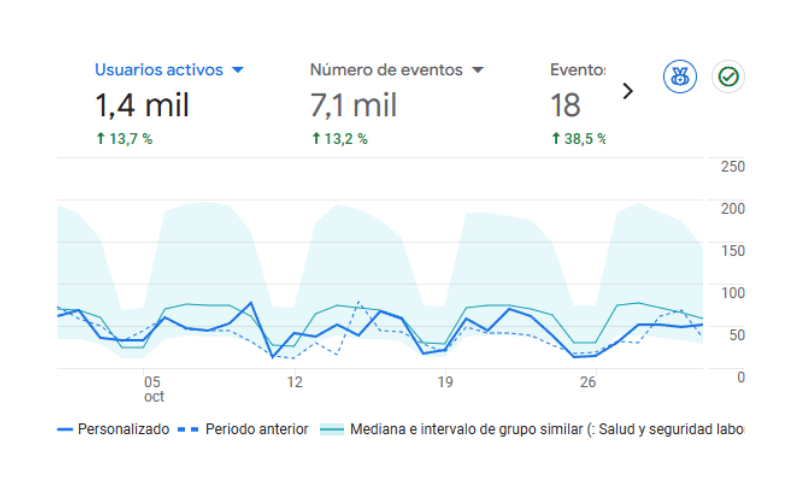The image size is (800, 500).
Task: Select the Número de eventos metric tab
Action: pos(386,70)
